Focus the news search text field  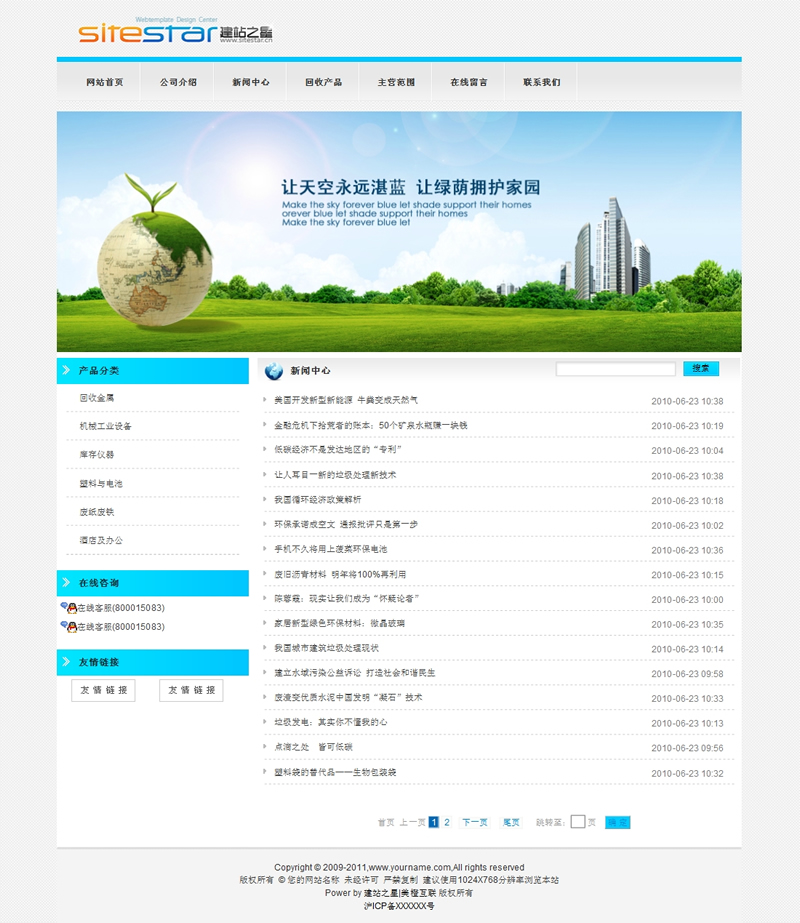point(615,369)
